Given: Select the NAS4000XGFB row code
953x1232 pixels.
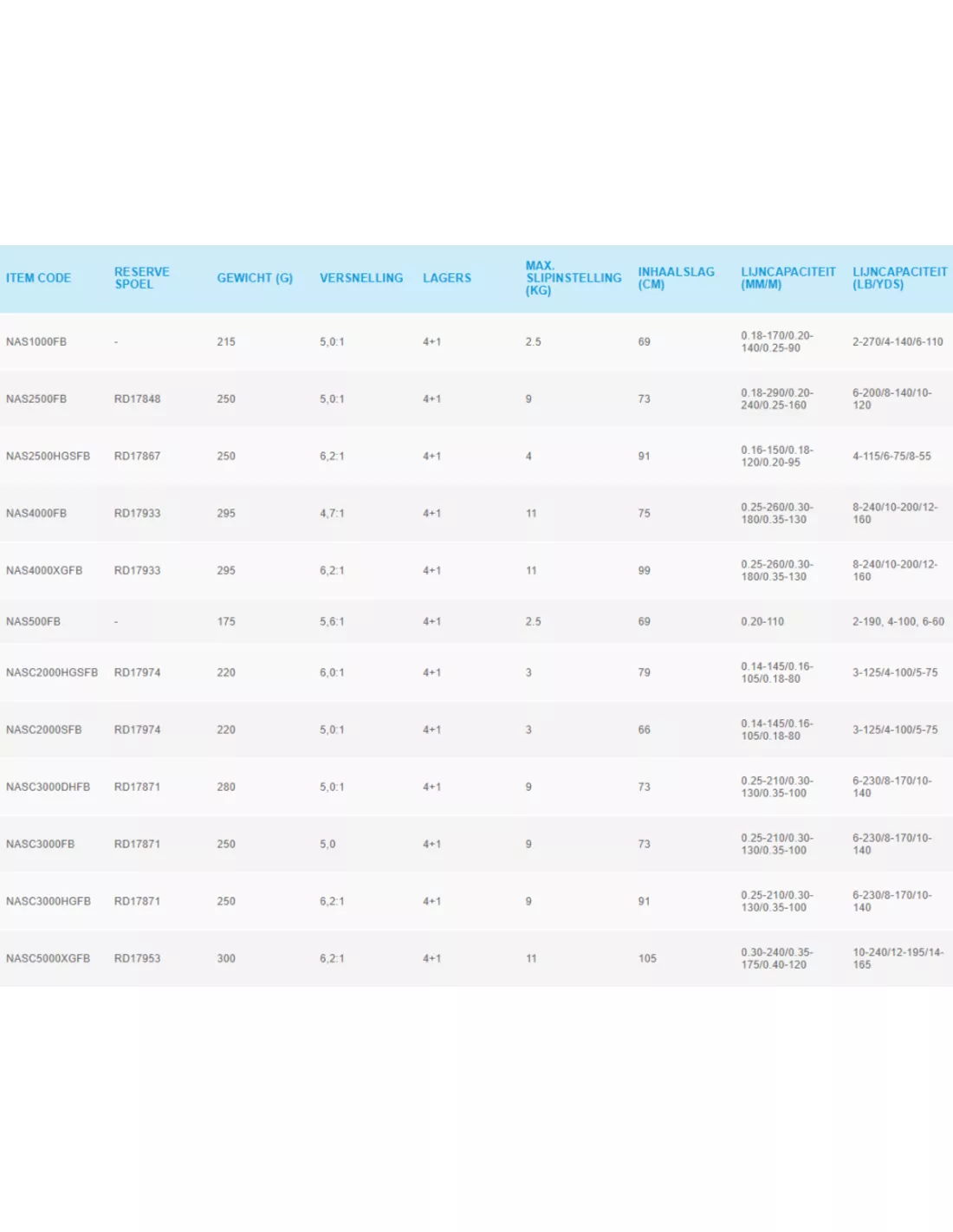Looking at the screenshot, I should [44, 571].
